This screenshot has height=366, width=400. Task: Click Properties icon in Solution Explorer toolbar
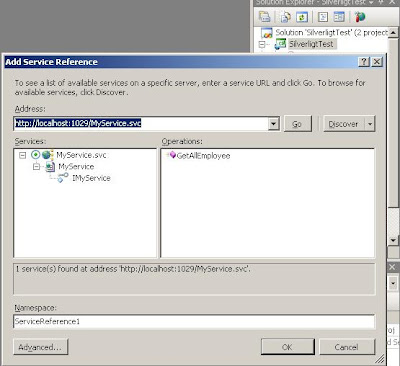265,17
